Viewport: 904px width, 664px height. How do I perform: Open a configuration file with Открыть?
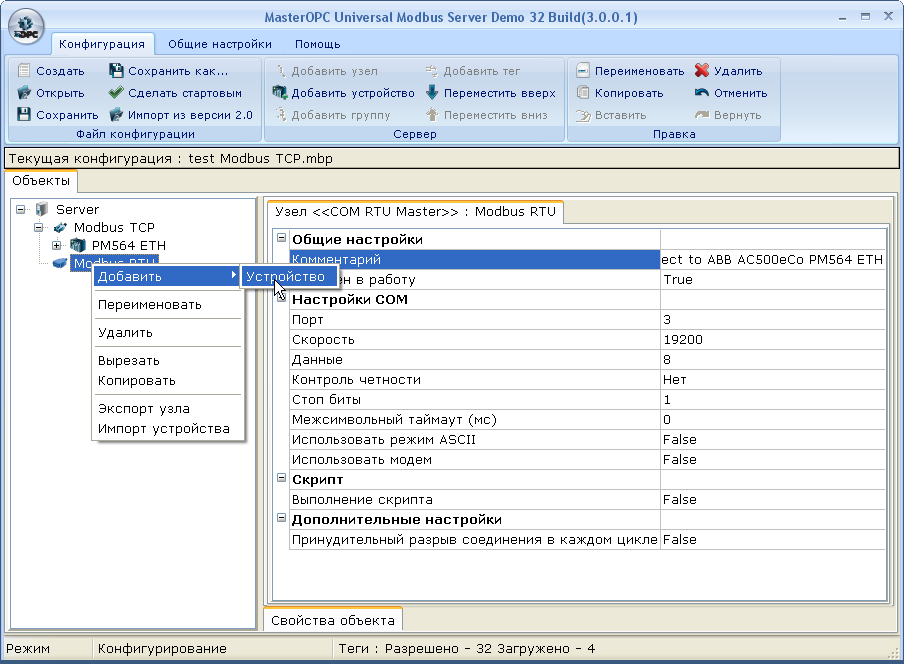pos(25,93)
